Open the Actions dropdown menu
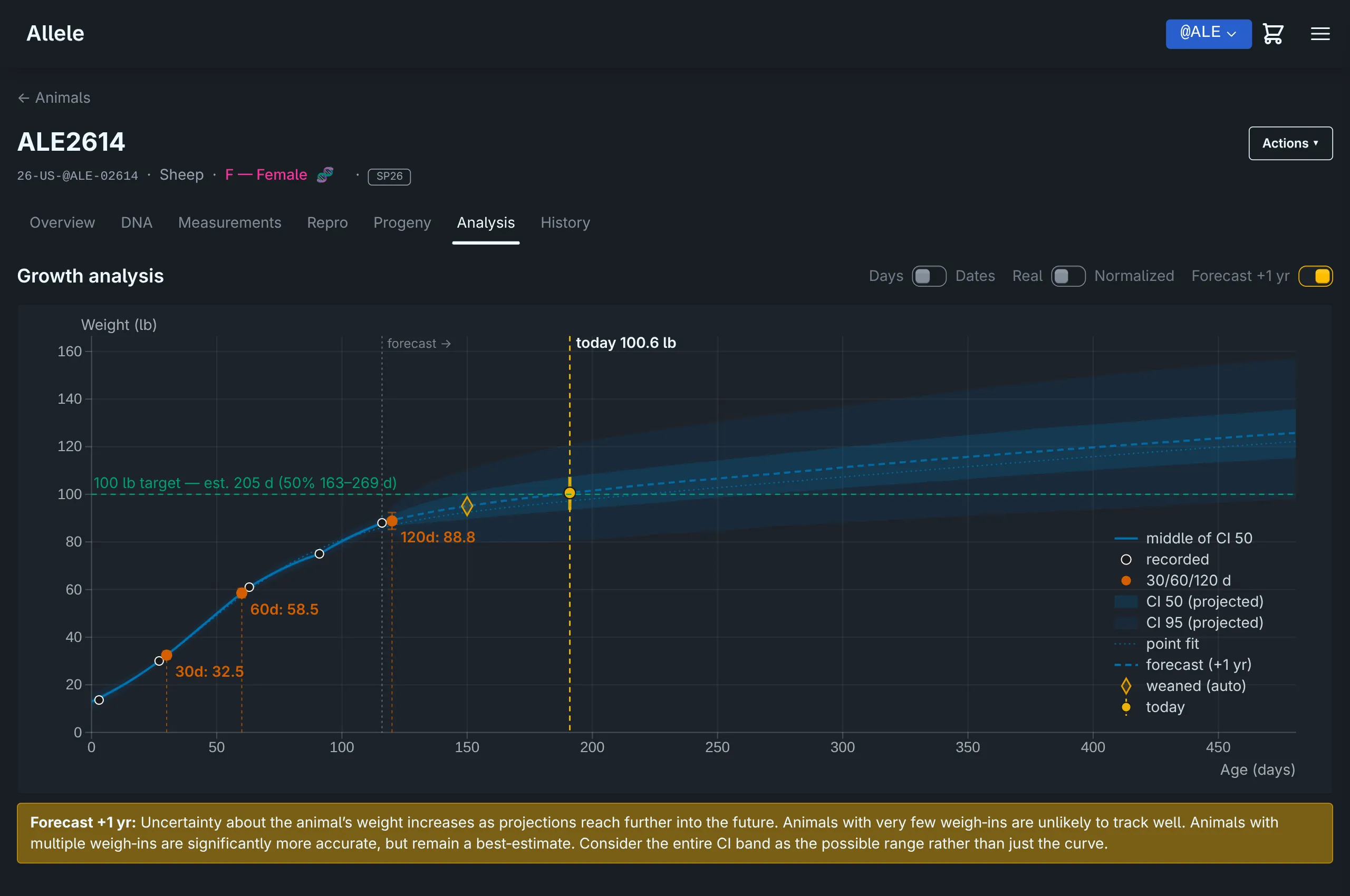The height and width of the screenshot is (896, 1350). coord(1290,143)
